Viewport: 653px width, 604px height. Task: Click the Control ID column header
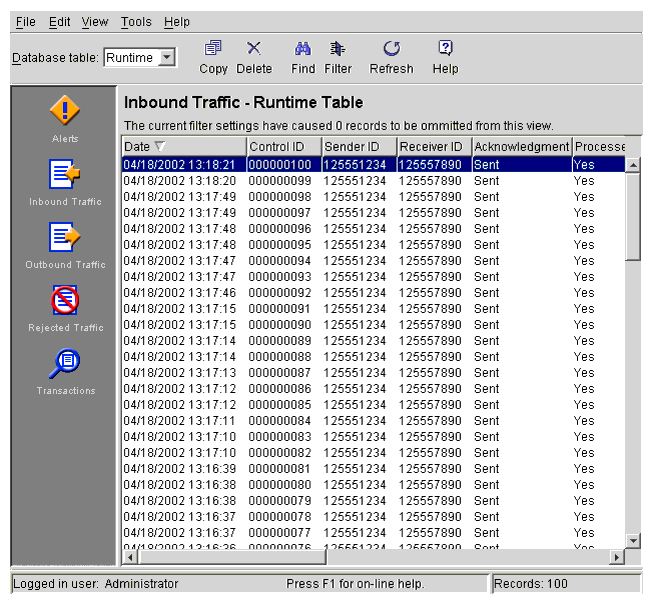point(284,147)
